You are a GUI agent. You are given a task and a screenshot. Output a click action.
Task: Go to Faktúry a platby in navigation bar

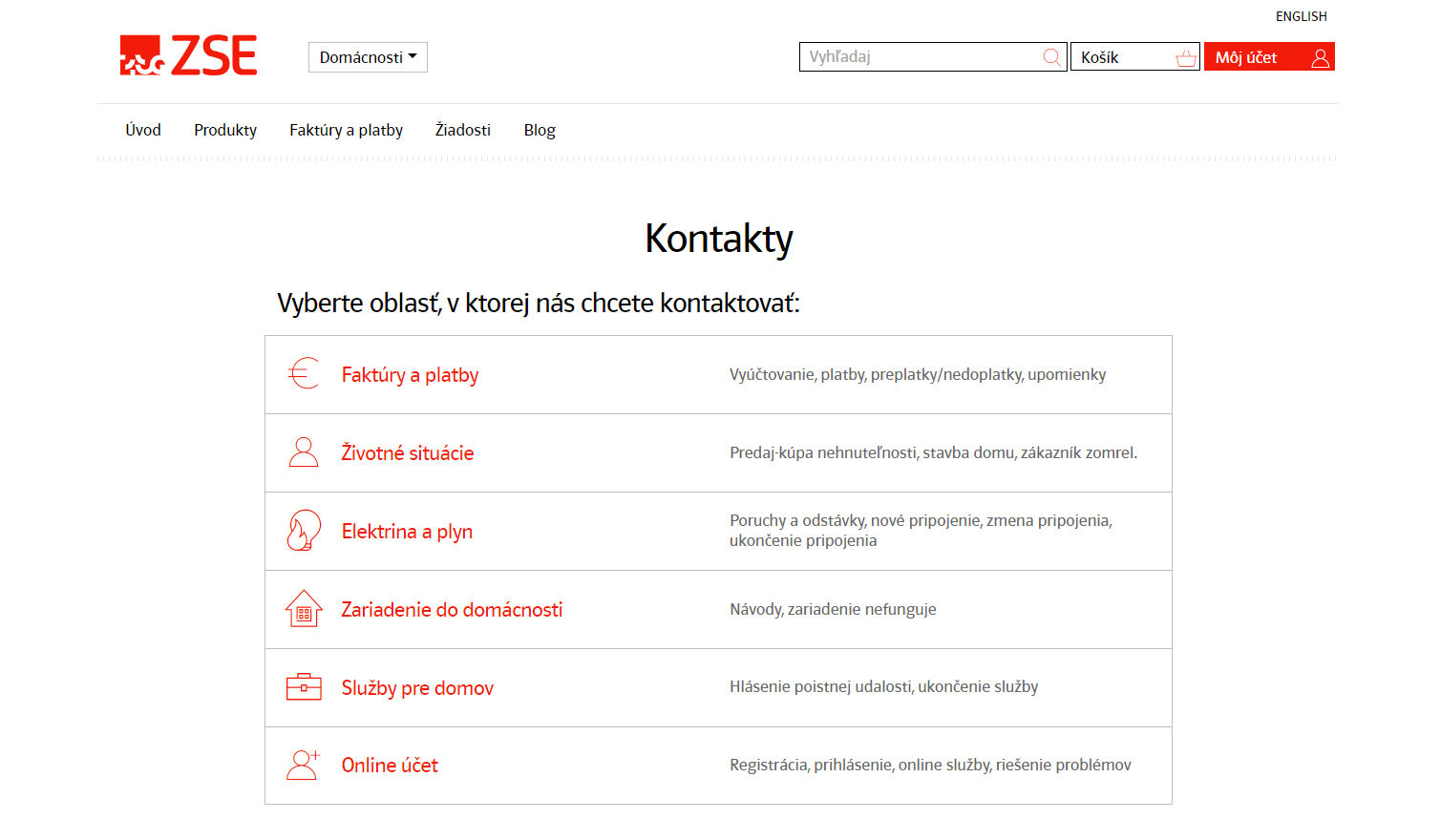pos(346,130)
